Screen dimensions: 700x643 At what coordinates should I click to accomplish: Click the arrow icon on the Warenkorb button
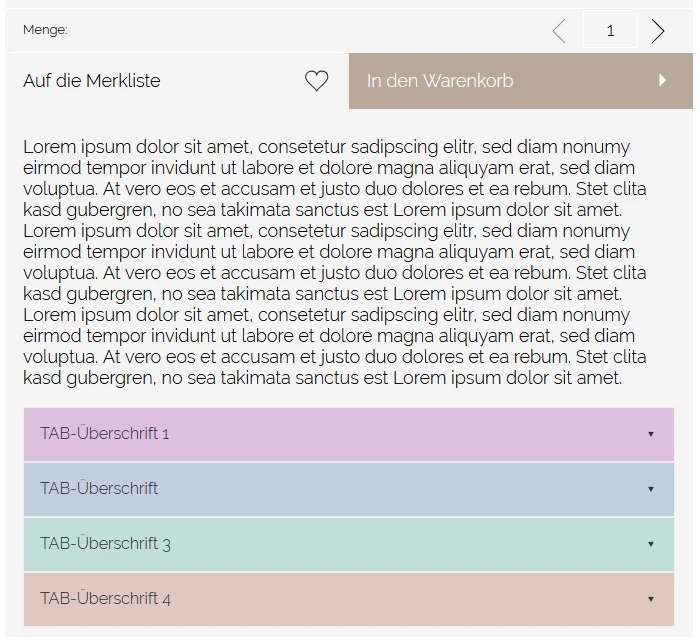662,81
